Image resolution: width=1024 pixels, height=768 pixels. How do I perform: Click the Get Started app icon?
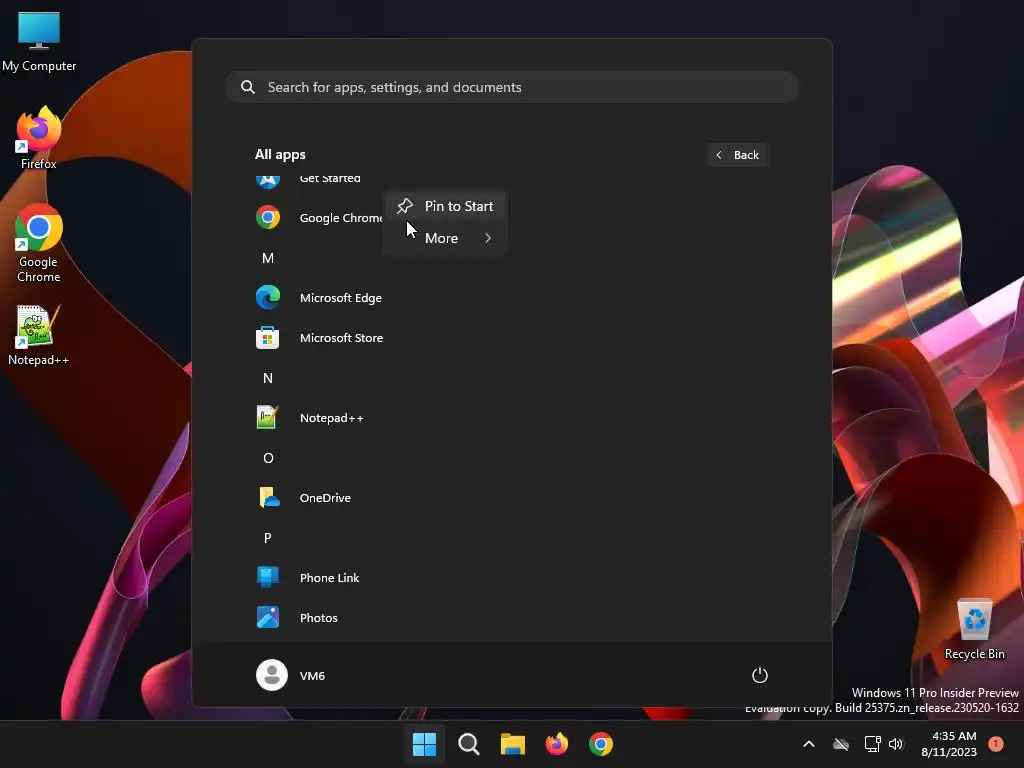coord(268,181)
